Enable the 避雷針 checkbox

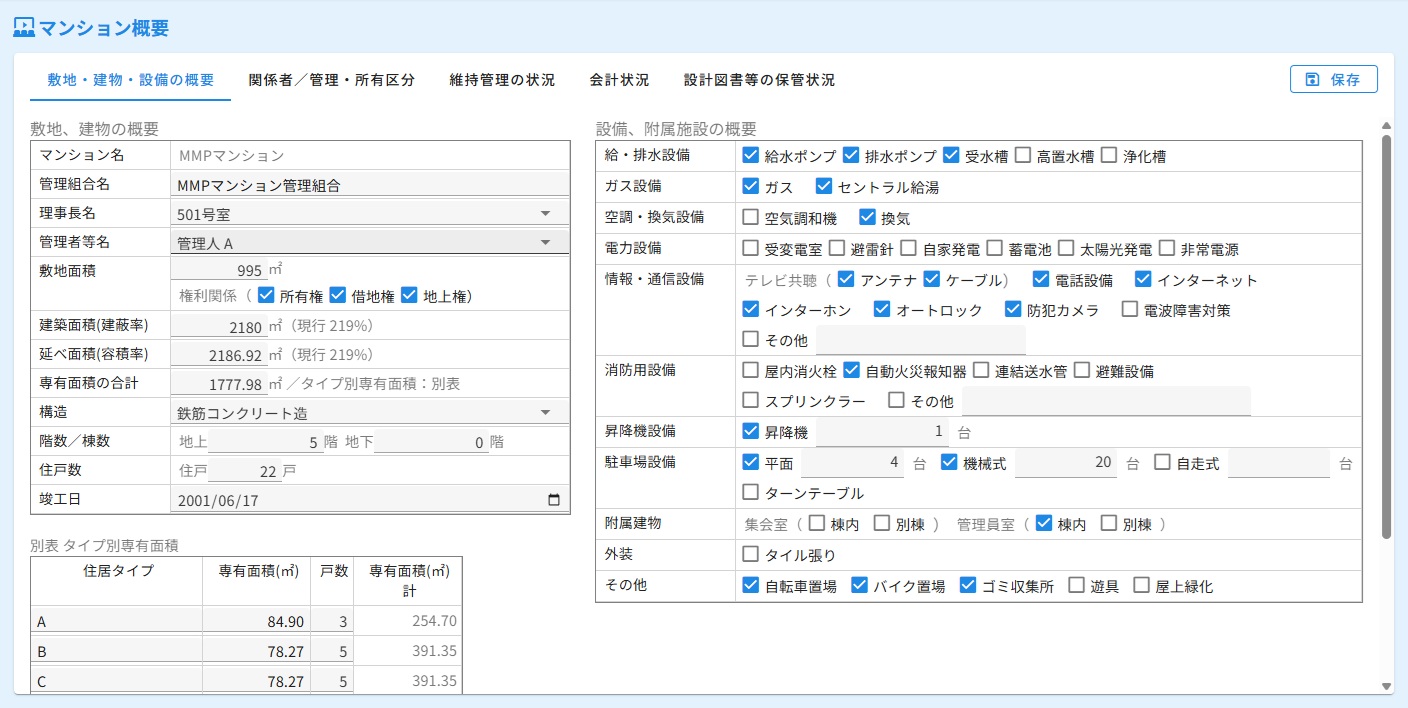click(837, 248)
